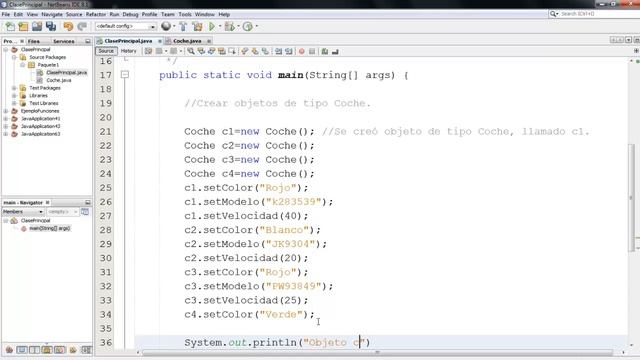This screenshot has width=640, height=360.
Task: Click the Toggle Breakpoint red circle icon
Action: (302, 51)
